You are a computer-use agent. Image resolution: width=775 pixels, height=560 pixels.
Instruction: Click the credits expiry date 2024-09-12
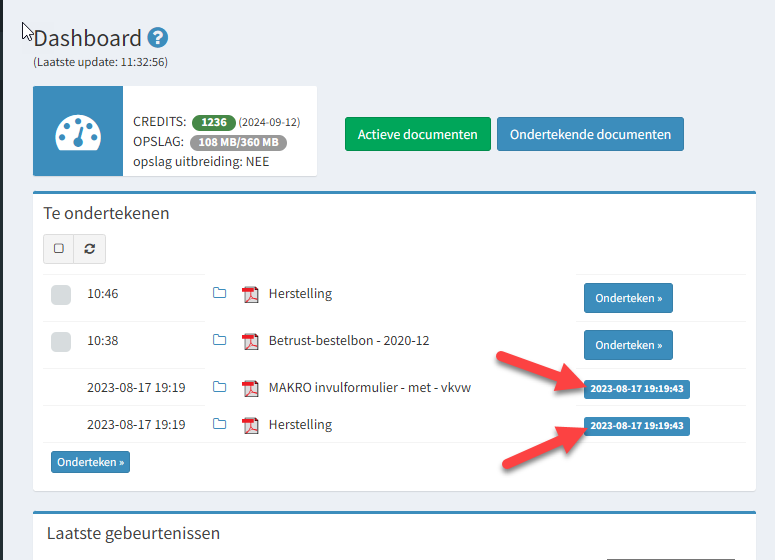(x=269, y=122)
